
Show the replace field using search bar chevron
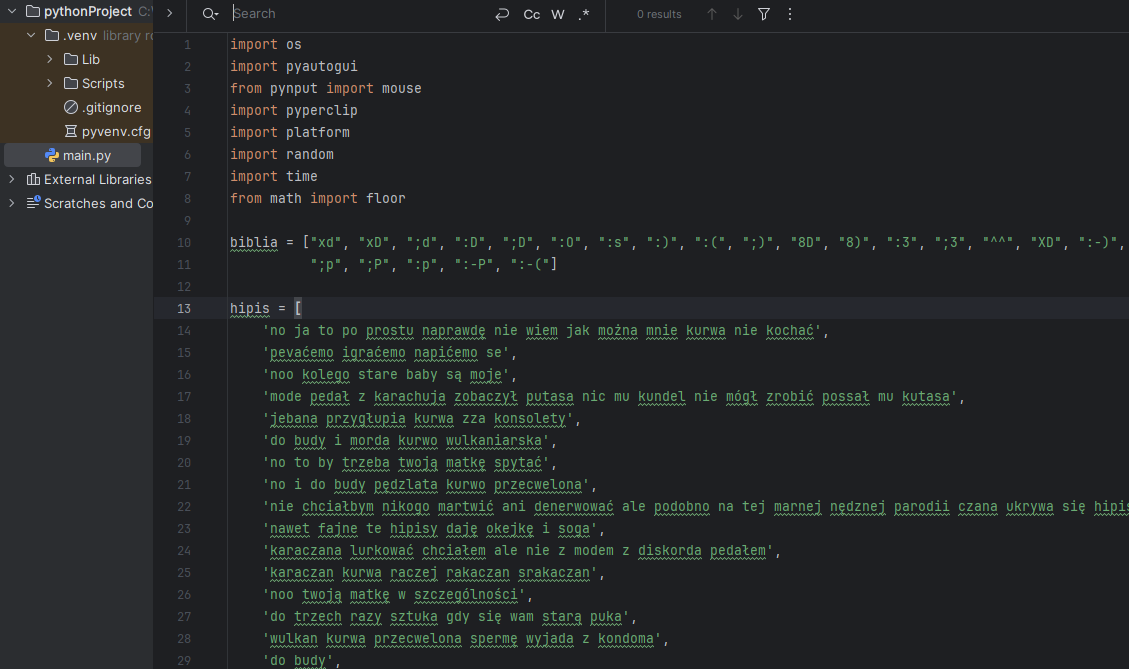pos(169,14)
